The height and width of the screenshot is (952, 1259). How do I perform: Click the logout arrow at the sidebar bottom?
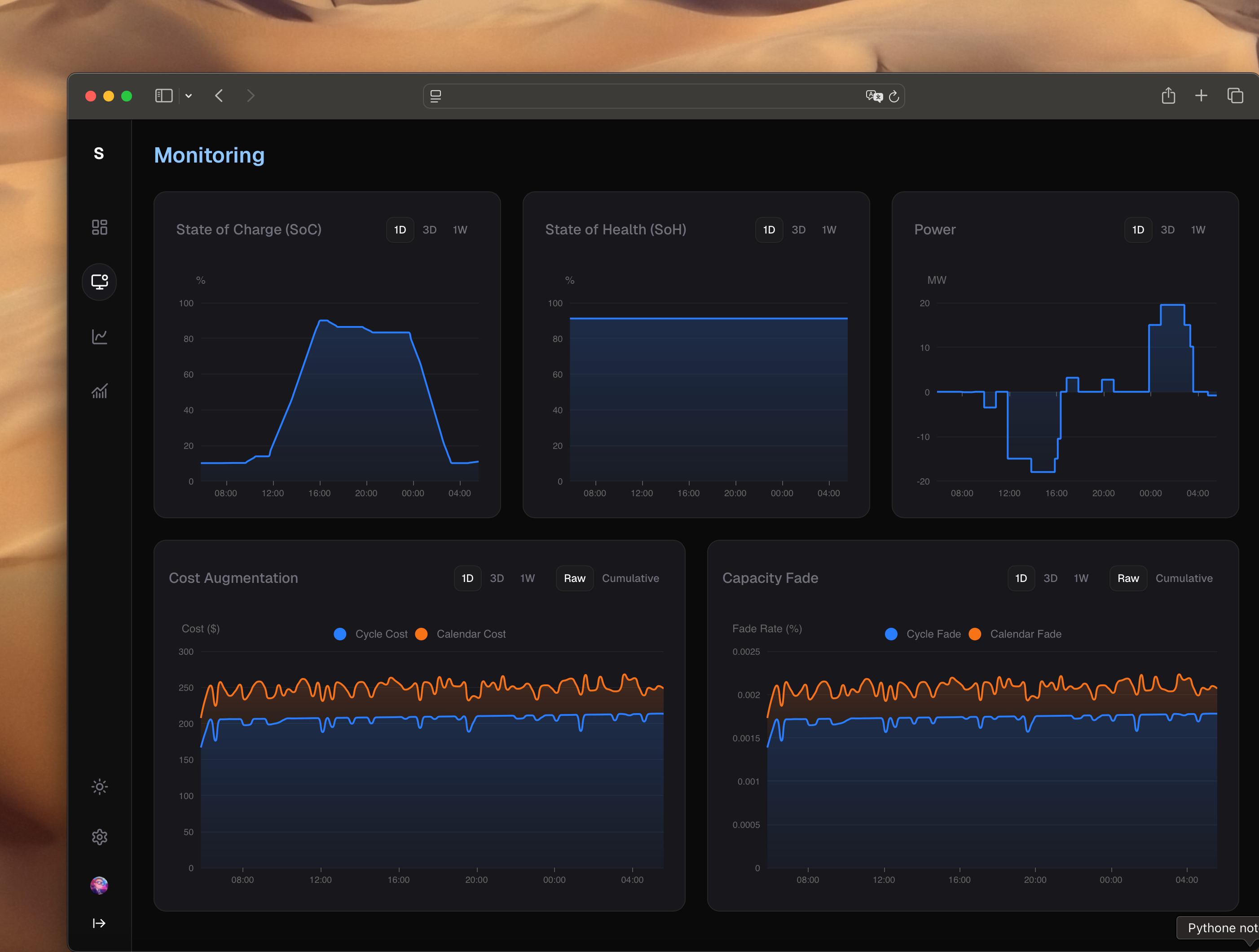[x=99, y=923]
